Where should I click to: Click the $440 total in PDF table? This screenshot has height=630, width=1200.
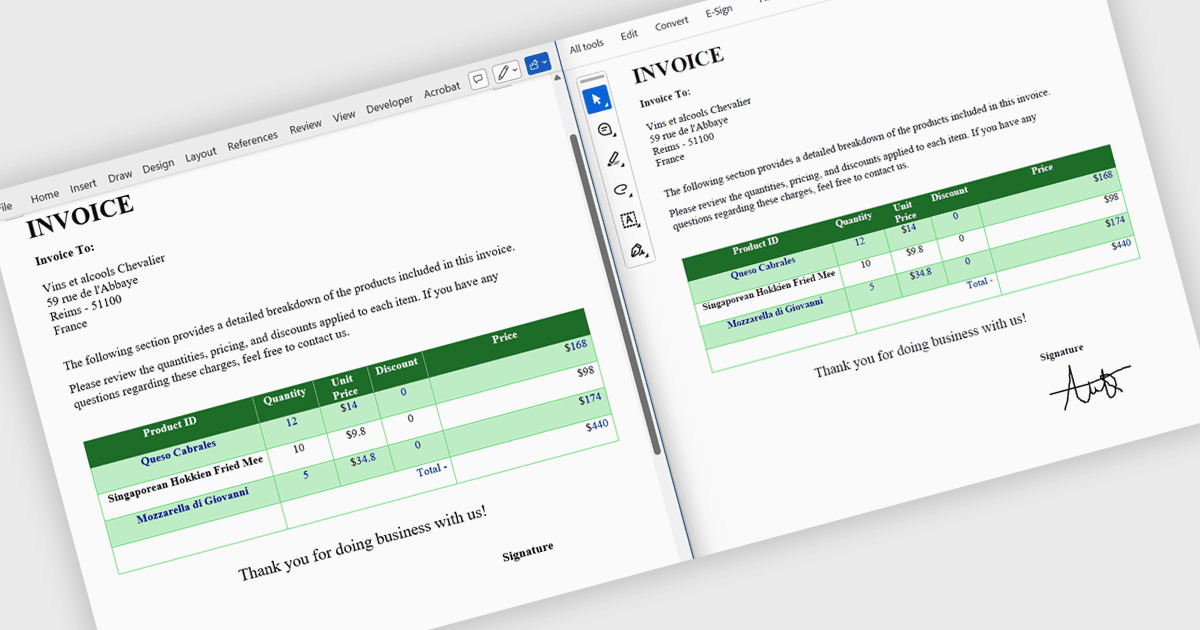pos(1120,244)
